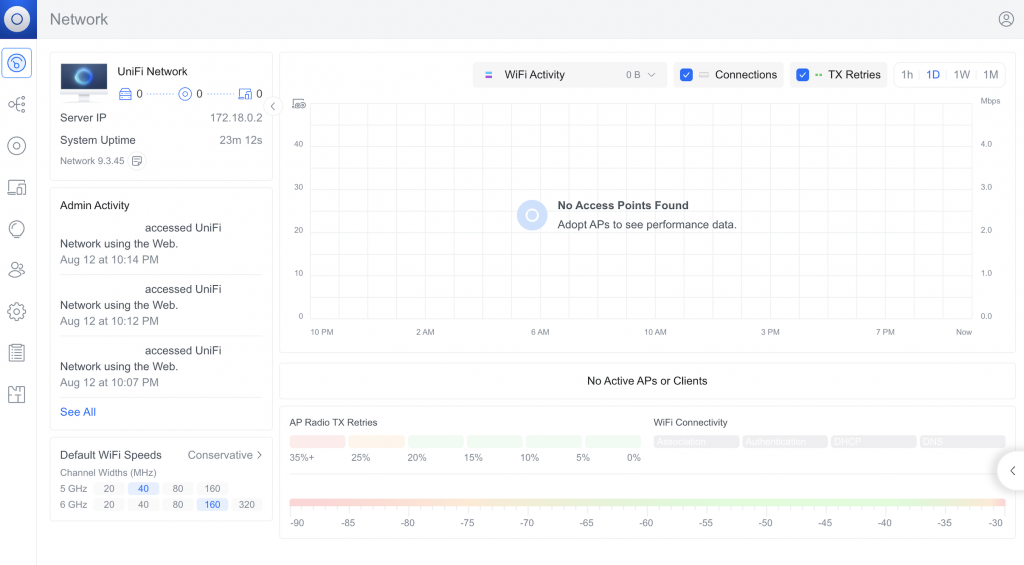Open the System Log list icon
The width and height of the screenshot is (1024, 565).
click(17, 353)
